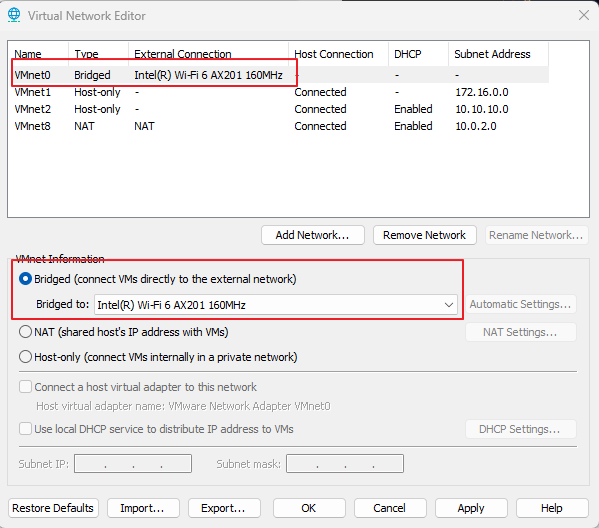The height and width of the screenshot is (528, 599).
Task: Click the 10.0.2.0 subnet address cell
Action: (x=476, y=126)
